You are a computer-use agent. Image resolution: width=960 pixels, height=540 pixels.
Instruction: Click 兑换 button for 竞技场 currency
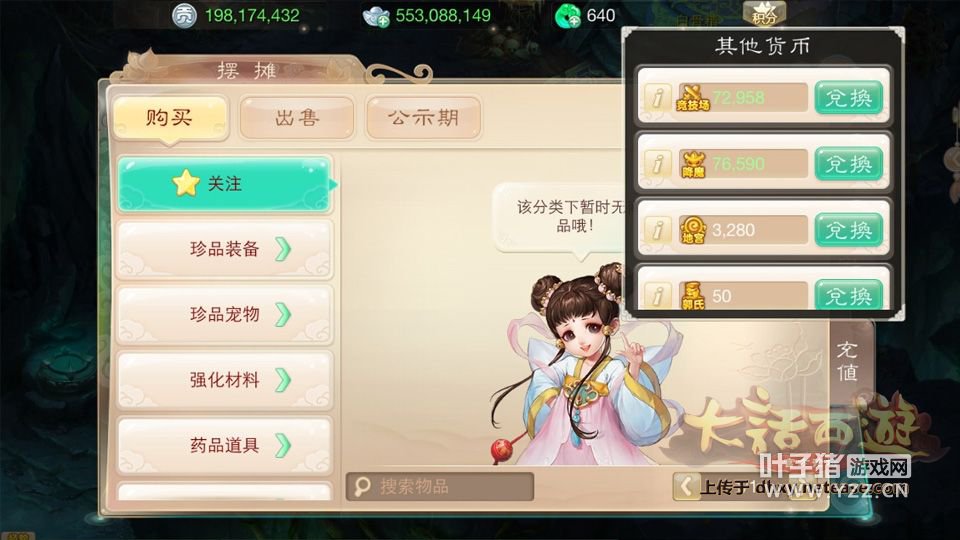[x=849, y=97]
